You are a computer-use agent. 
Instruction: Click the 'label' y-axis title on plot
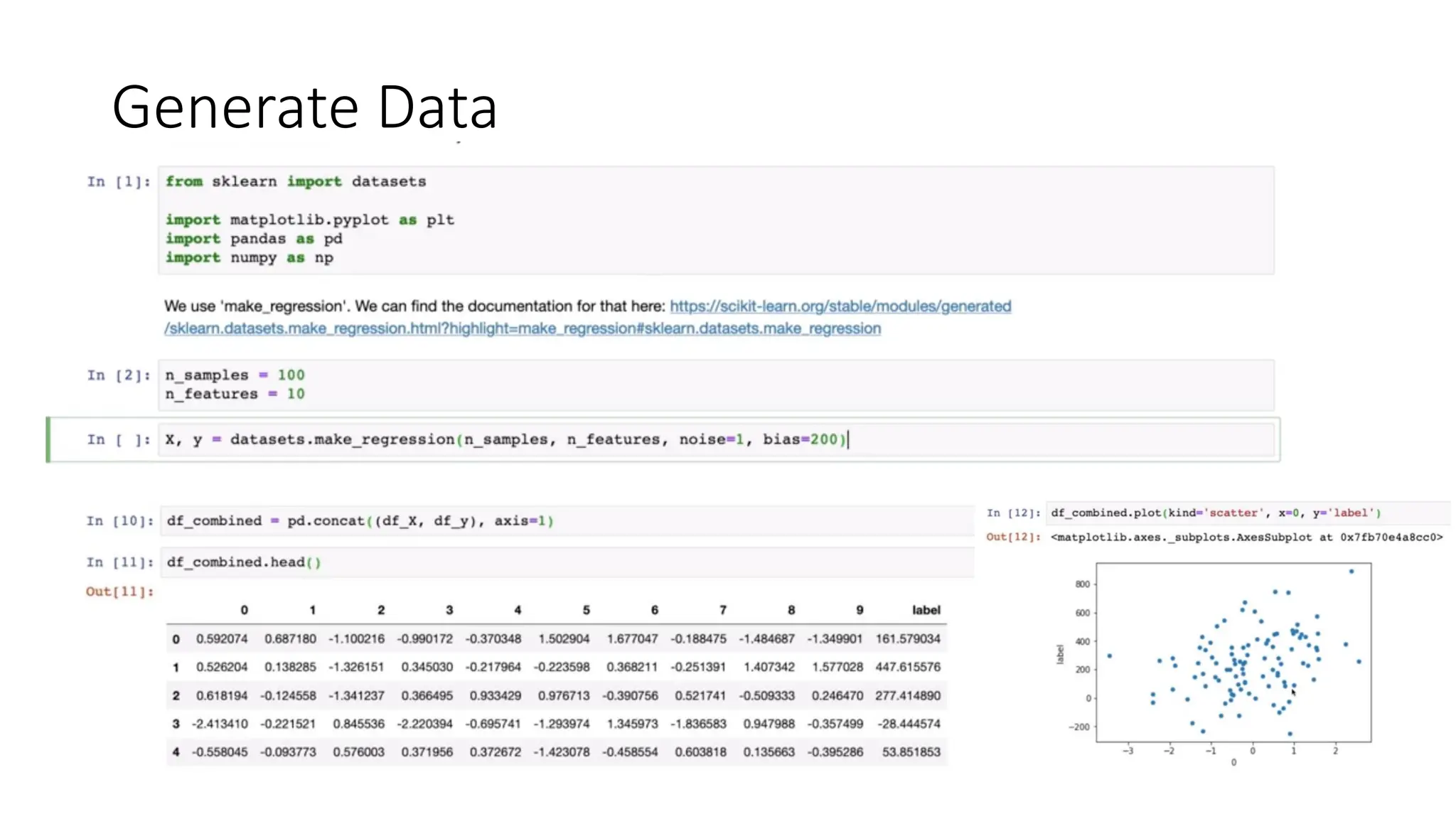[1060, 655]
